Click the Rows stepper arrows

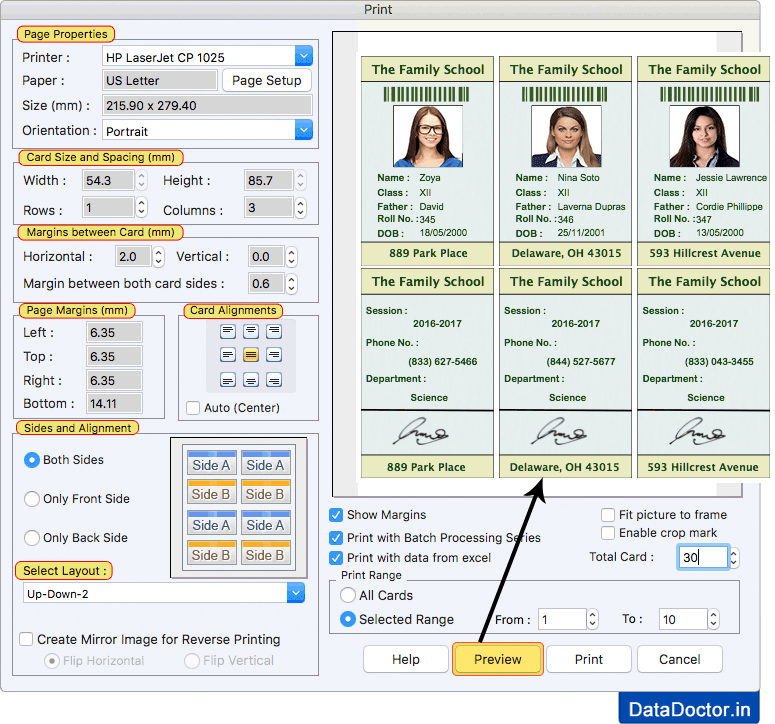pyautogui.click(x=142, y=208)
